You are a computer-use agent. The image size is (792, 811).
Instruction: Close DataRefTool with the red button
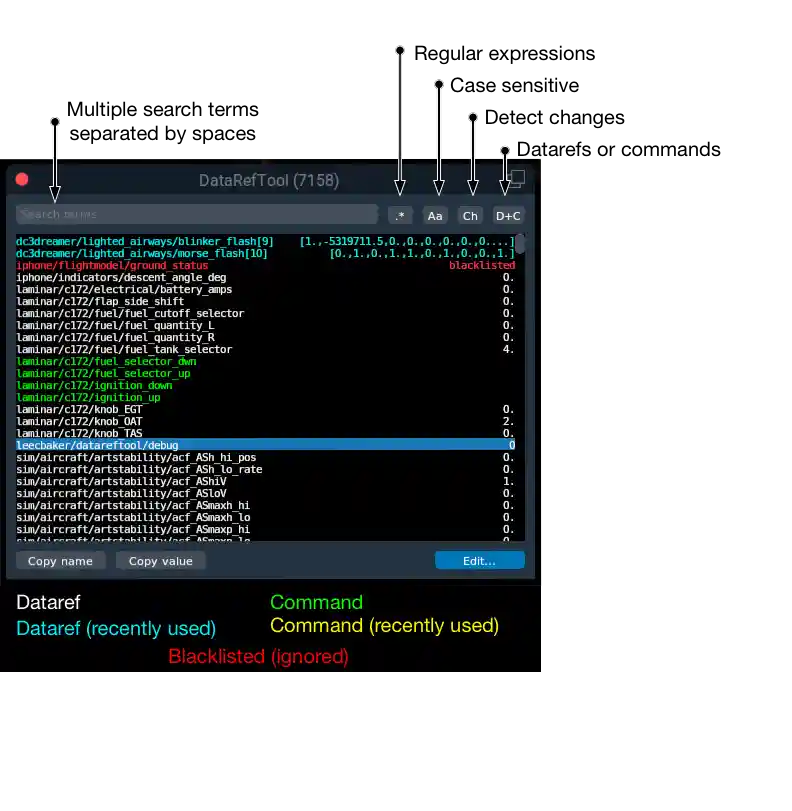pos(22,179)
